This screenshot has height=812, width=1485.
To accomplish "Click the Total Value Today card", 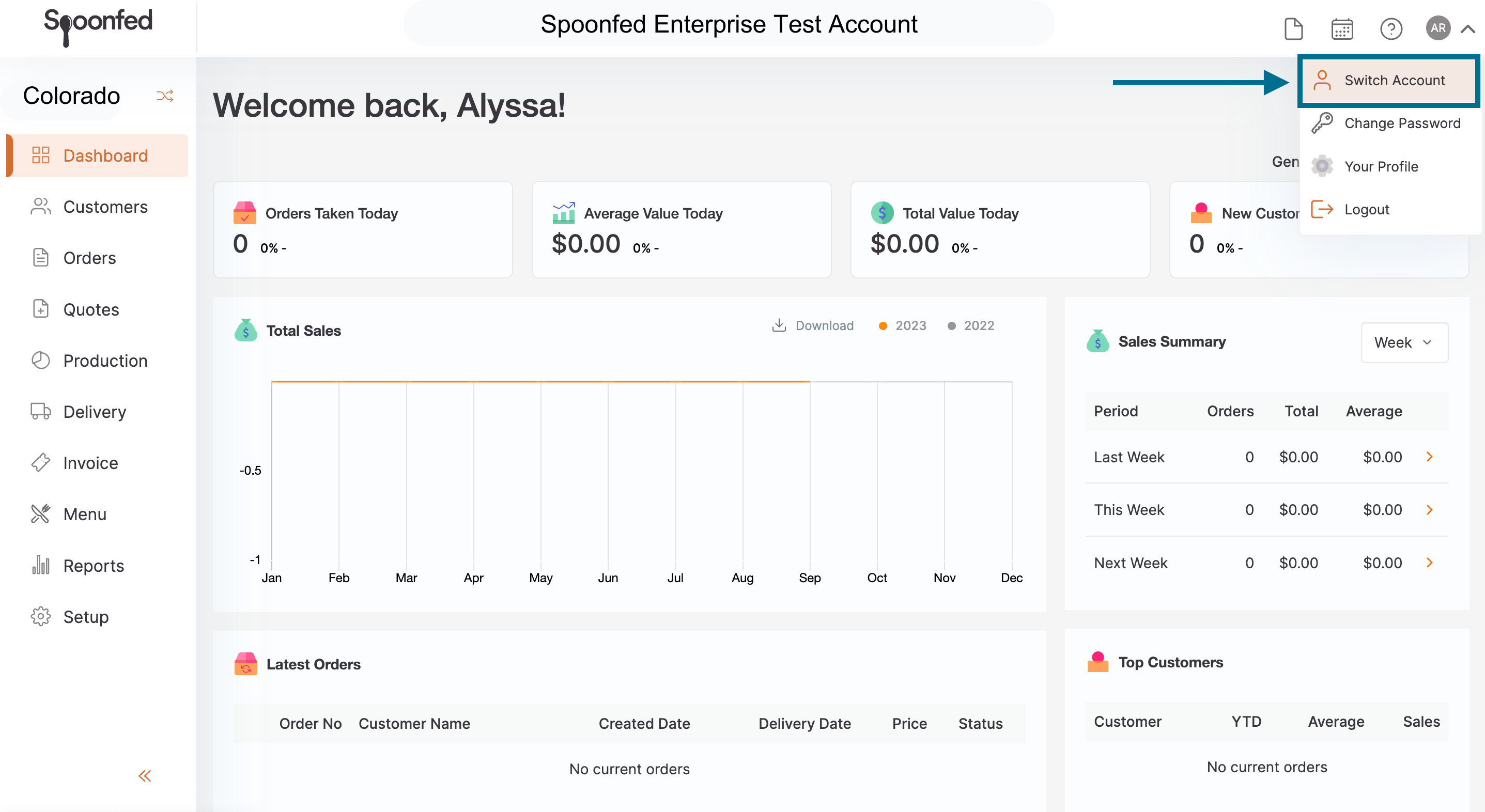I will [x=1000, y=229].
